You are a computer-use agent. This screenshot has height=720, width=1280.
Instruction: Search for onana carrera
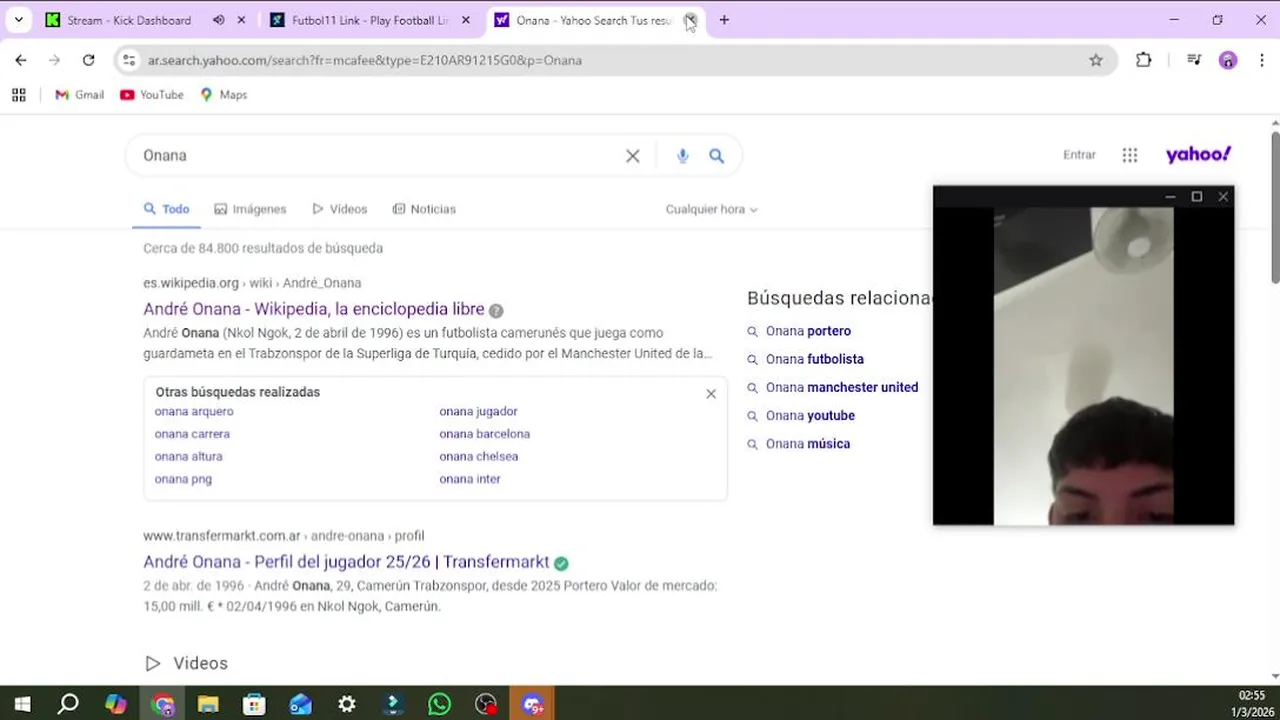[x=192, y=434]
